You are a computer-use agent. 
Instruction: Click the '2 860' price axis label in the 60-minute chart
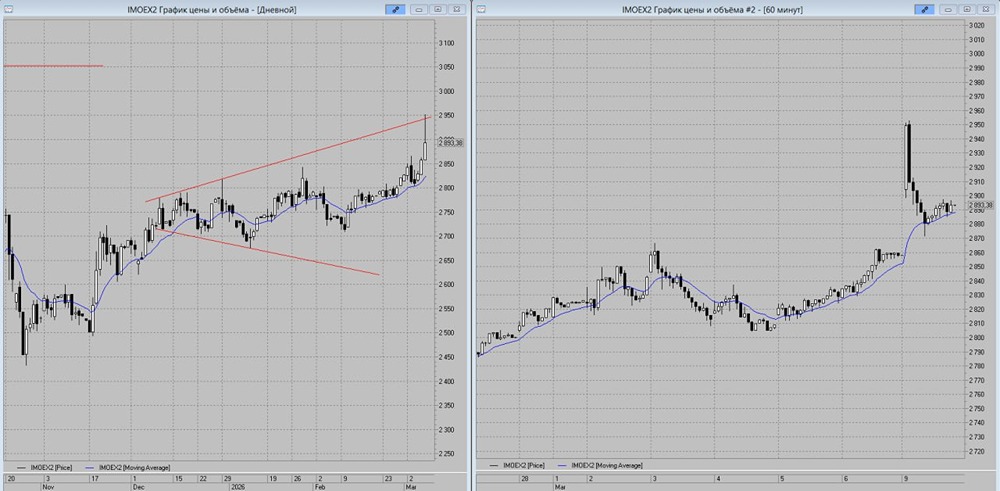click(976, 253)
